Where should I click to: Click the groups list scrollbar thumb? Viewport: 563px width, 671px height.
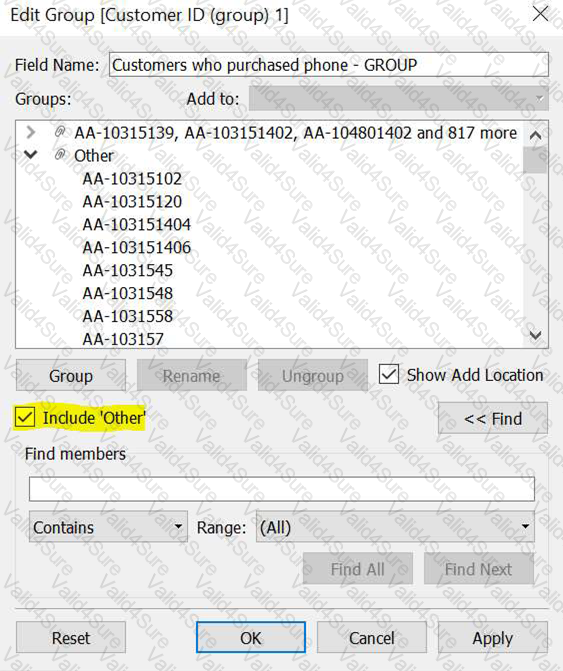[535, 160]
